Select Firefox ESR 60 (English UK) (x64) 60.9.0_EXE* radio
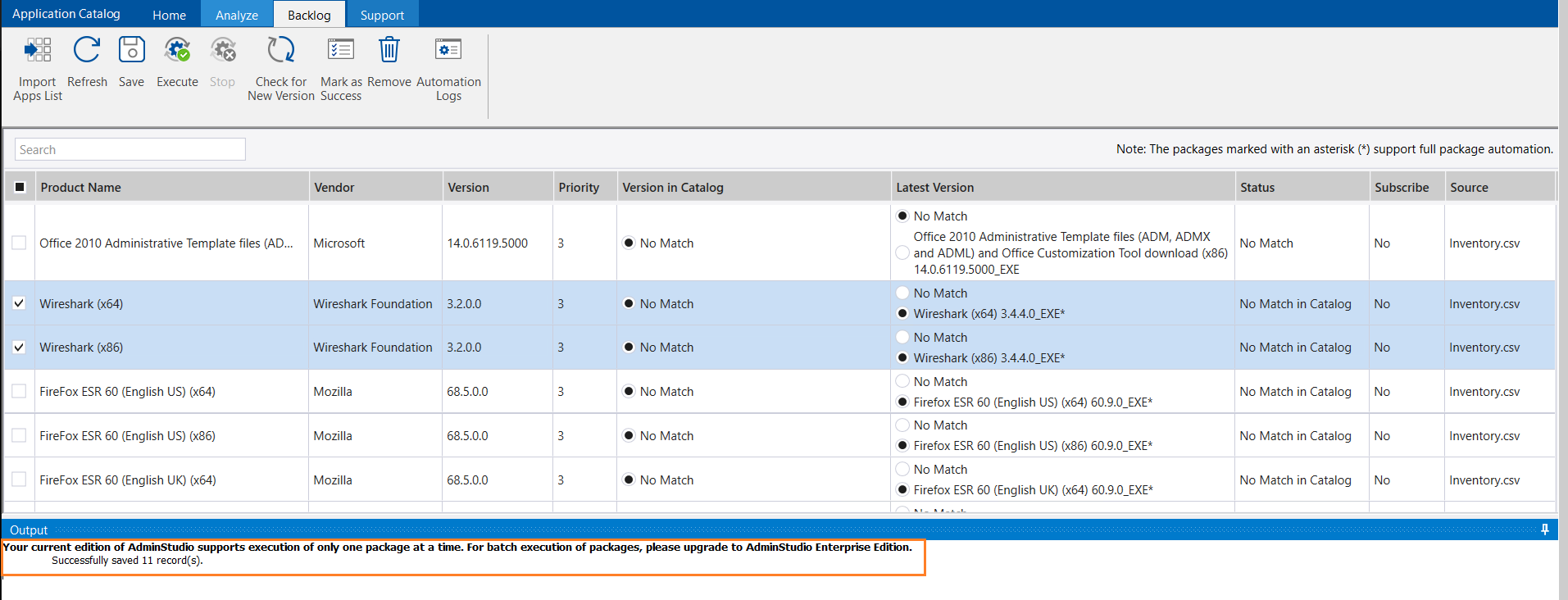Screen dimensions: 1568x600 902,489
